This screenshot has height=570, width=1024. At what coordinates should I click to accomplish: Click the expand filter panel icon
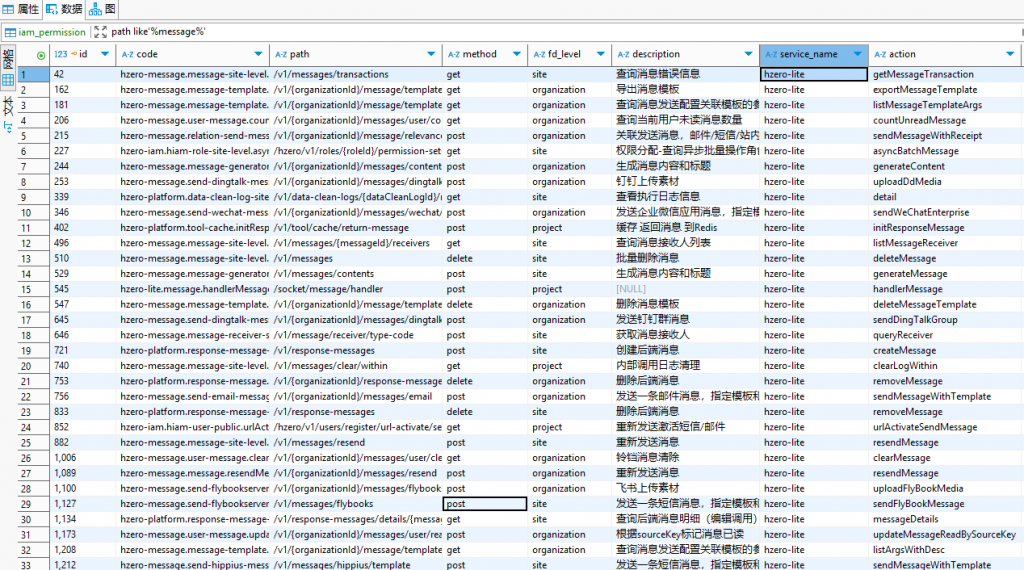[x=100, y=32]
